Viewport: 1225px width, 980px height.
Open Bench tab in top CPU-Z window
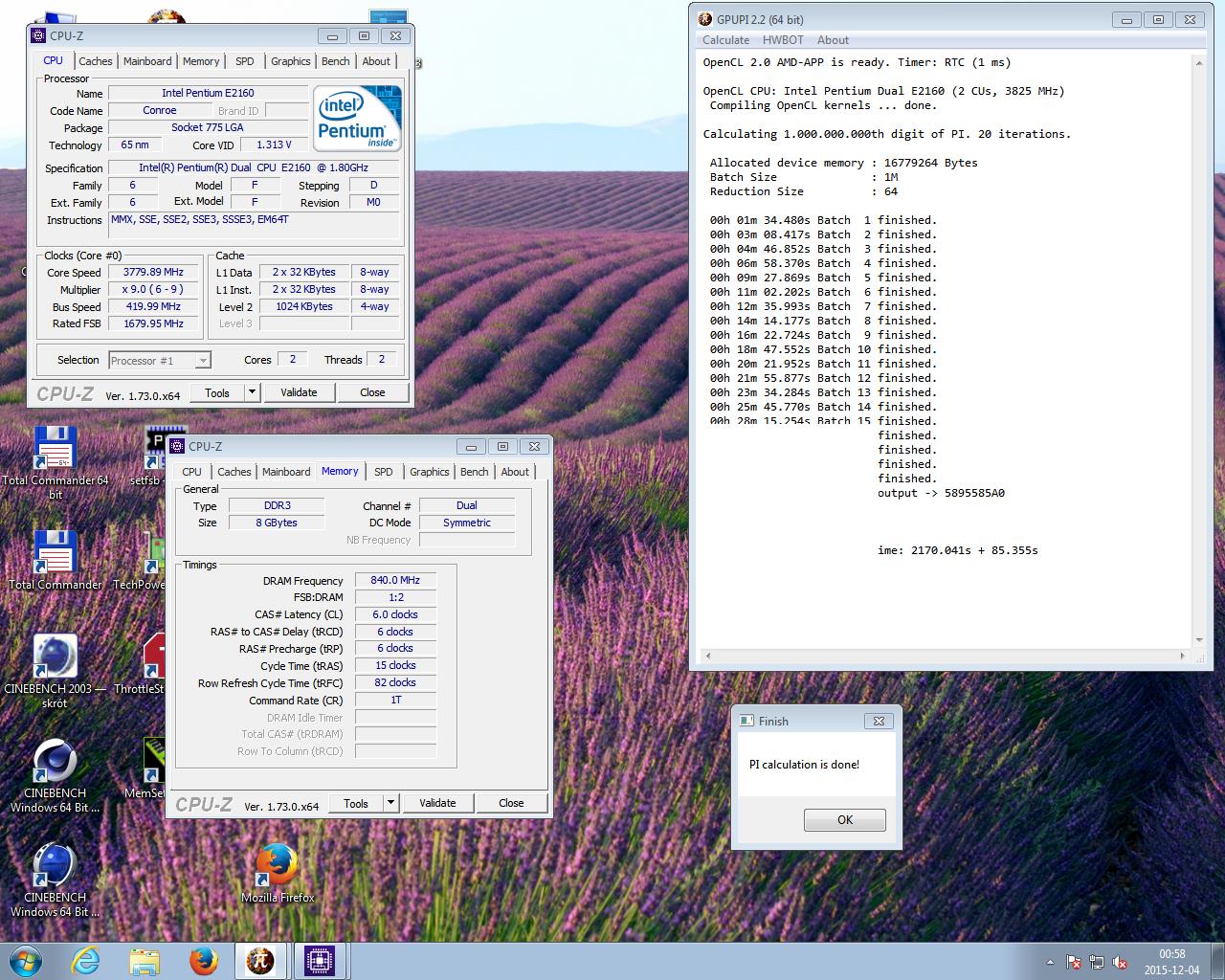pos(336,61)
